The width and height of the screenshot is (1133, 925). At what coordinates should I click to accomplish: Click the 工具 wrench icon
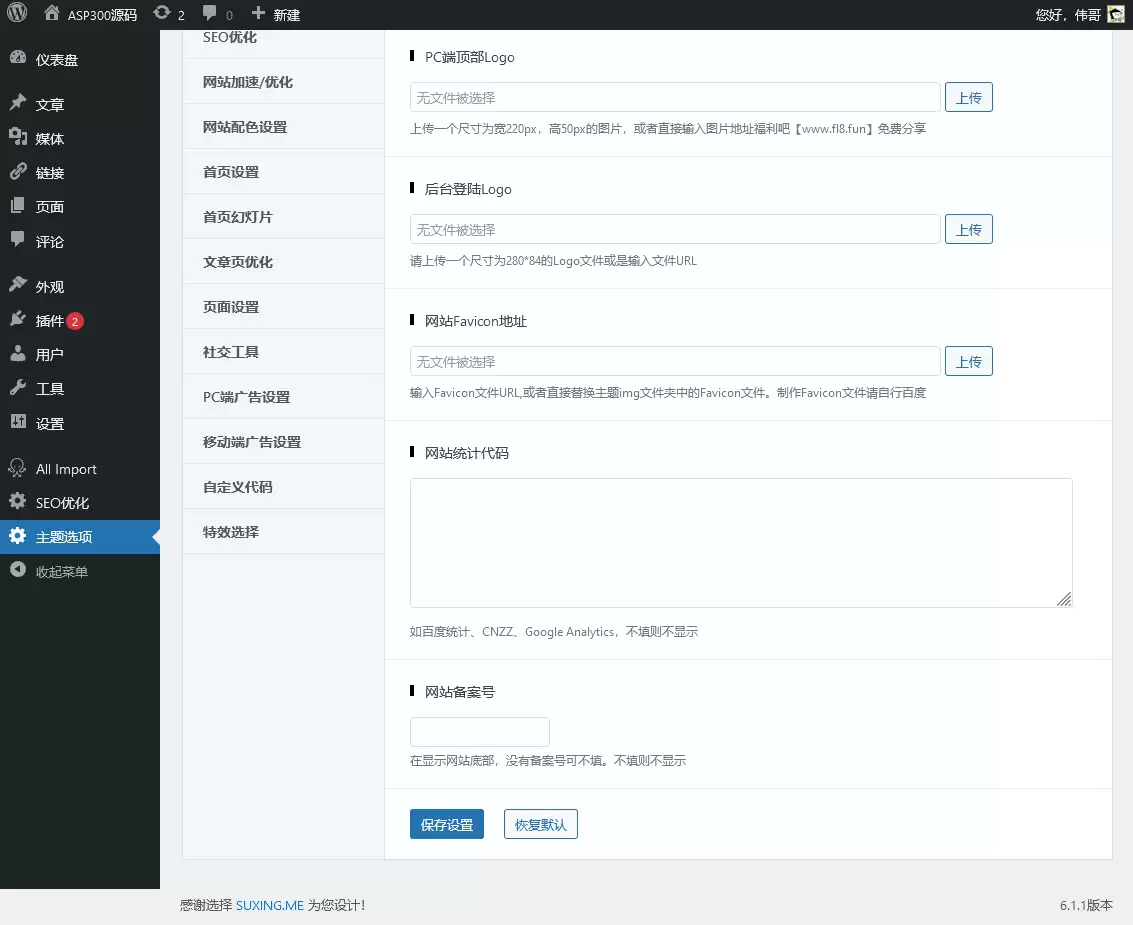point(18,387)
